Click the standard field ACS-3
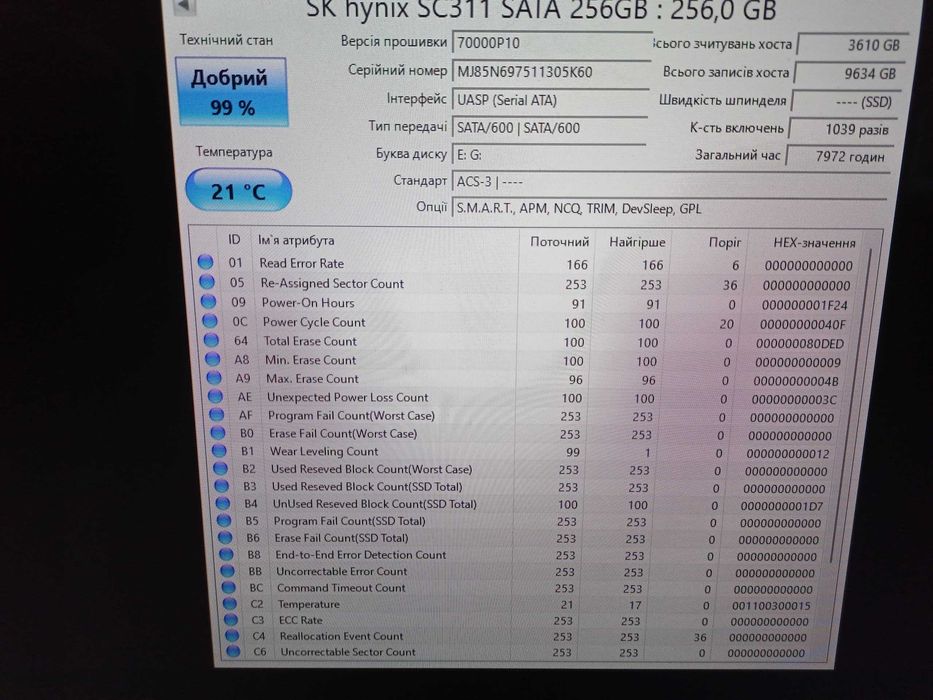This screenshot has height=700, width=933. [x=669, y=182]
